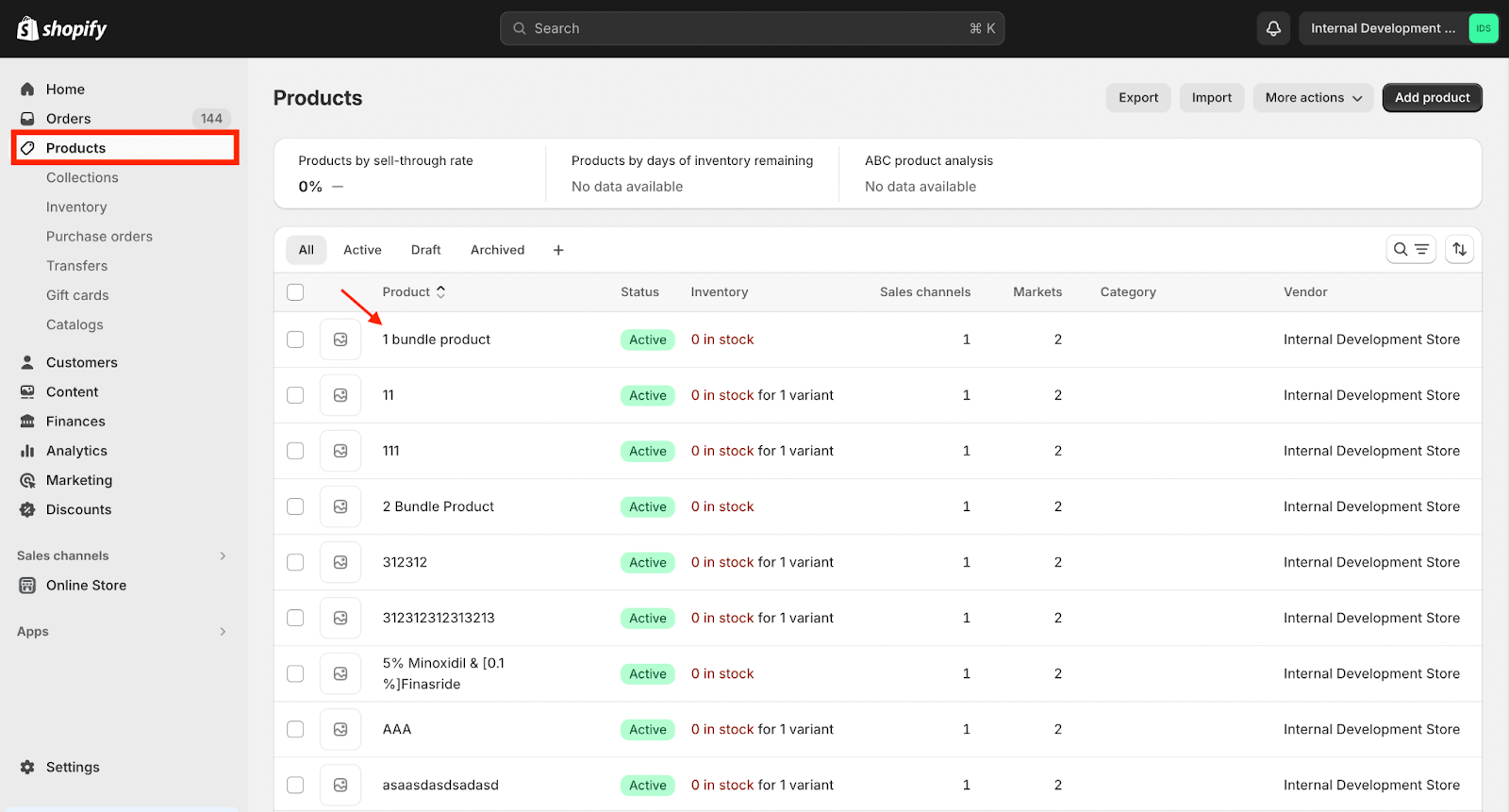Viewport: 1509px width, 812px height.
Task: Toggle the select-all products checkbox
Action: tap(295, 292)
